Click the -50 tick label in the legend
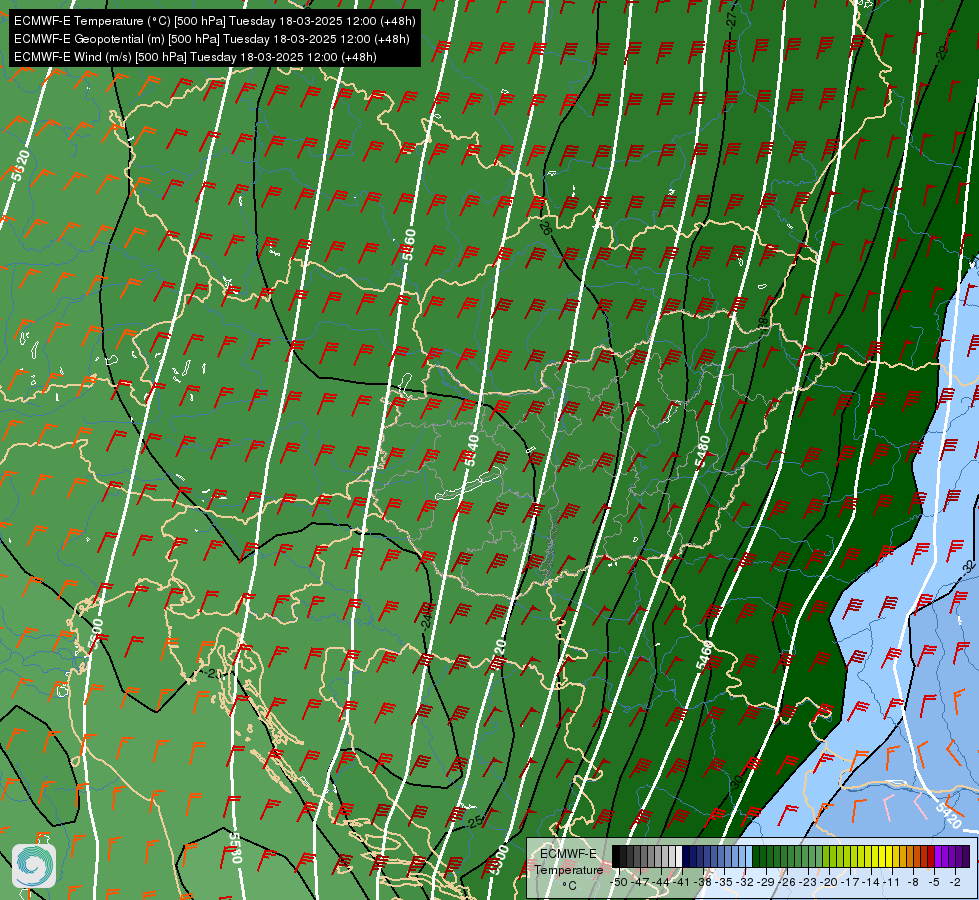The image size is (979, 900). coord(619,883)
